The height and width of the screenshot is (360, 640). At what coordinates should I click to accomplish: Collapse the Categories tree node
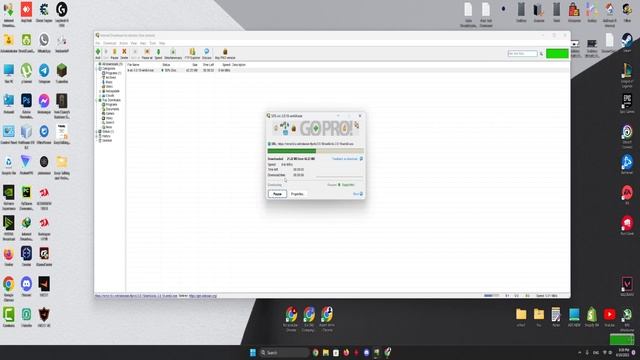tap(97, 69)
